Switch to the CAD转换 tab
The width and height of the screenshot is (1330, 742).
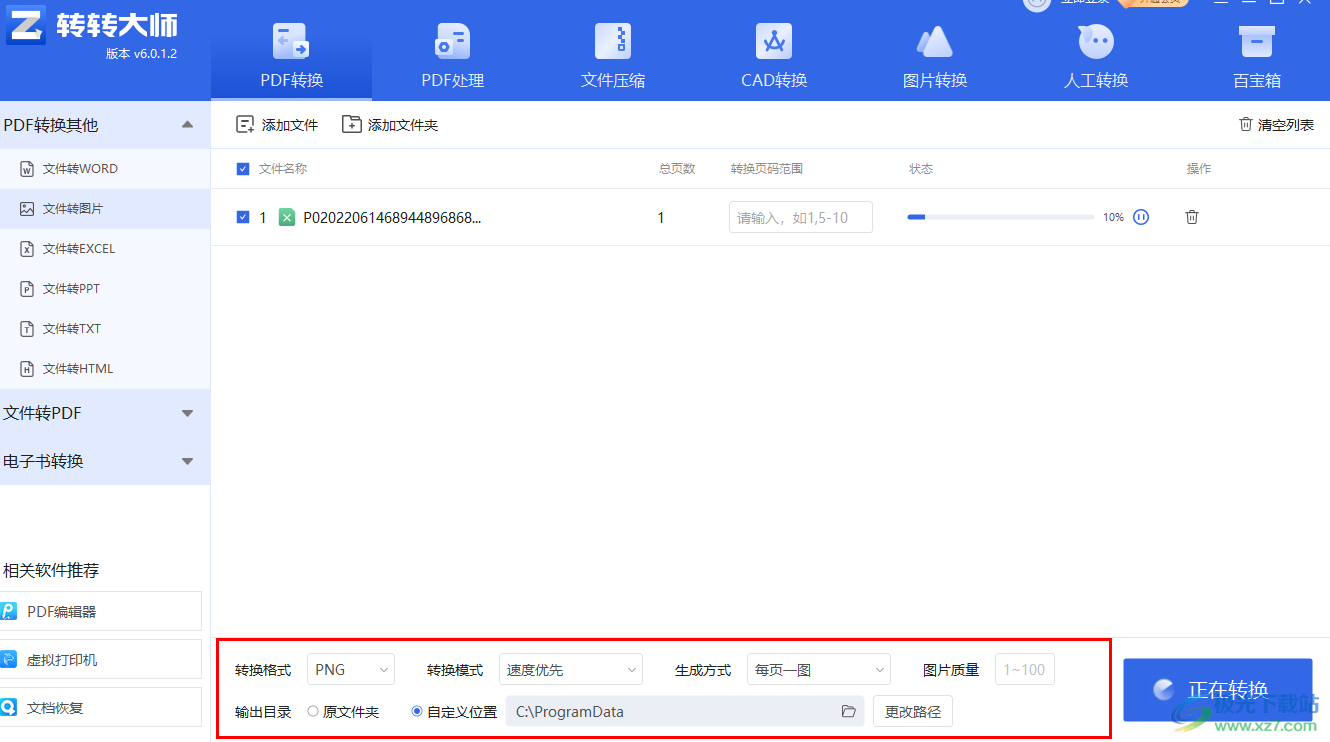(774, 55)
